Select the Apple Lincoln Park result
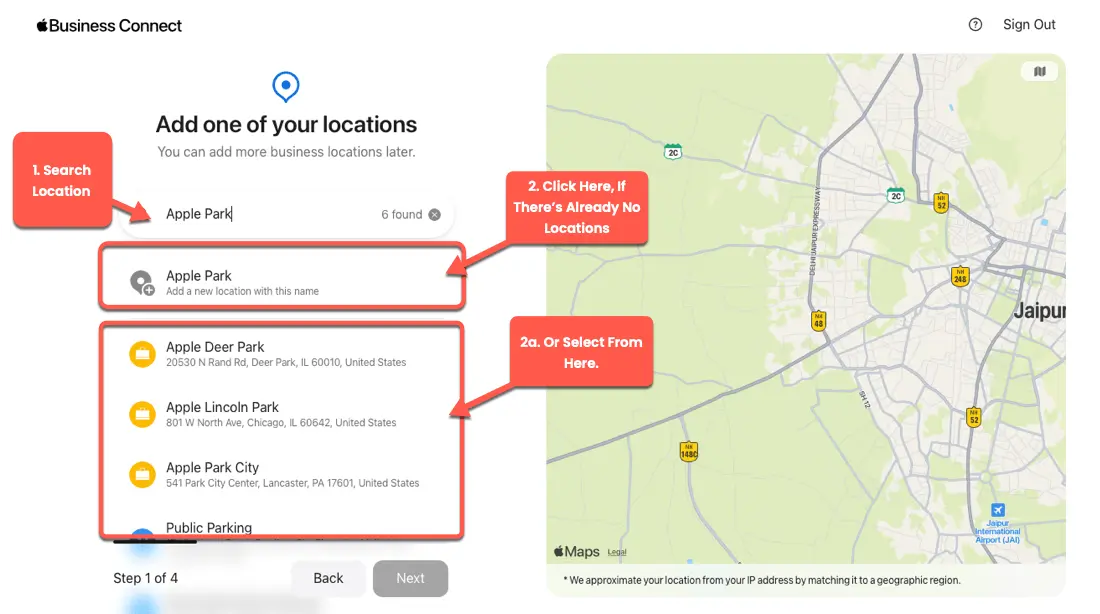Screen dimensions: 1100x614 click(282, 415)
